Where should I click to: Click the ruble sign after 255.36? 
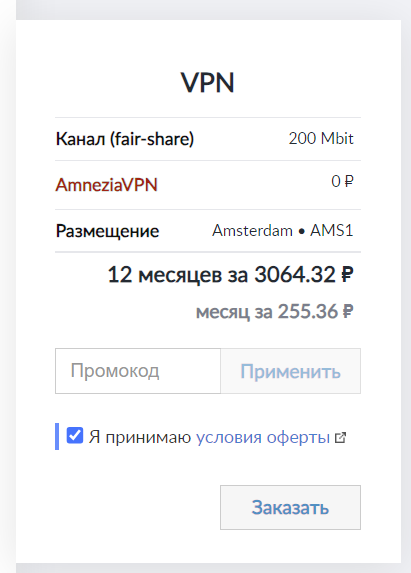(348, 311)
